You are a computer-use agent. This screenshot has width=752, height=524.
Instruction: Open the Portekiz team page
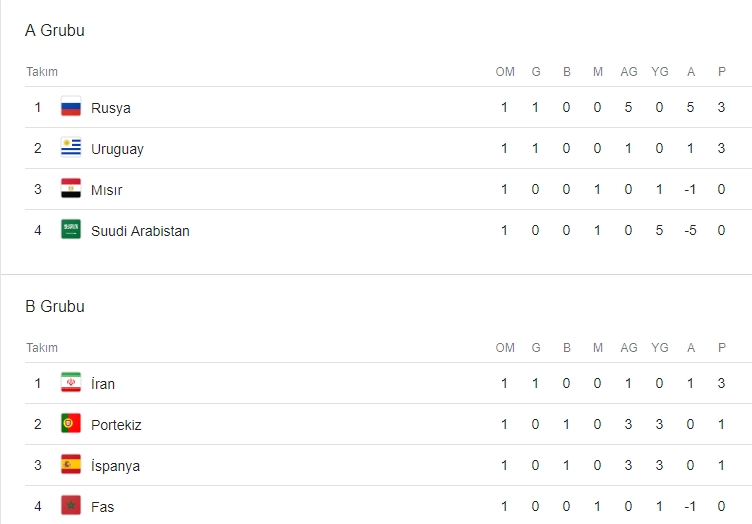[x=116, y=425]
